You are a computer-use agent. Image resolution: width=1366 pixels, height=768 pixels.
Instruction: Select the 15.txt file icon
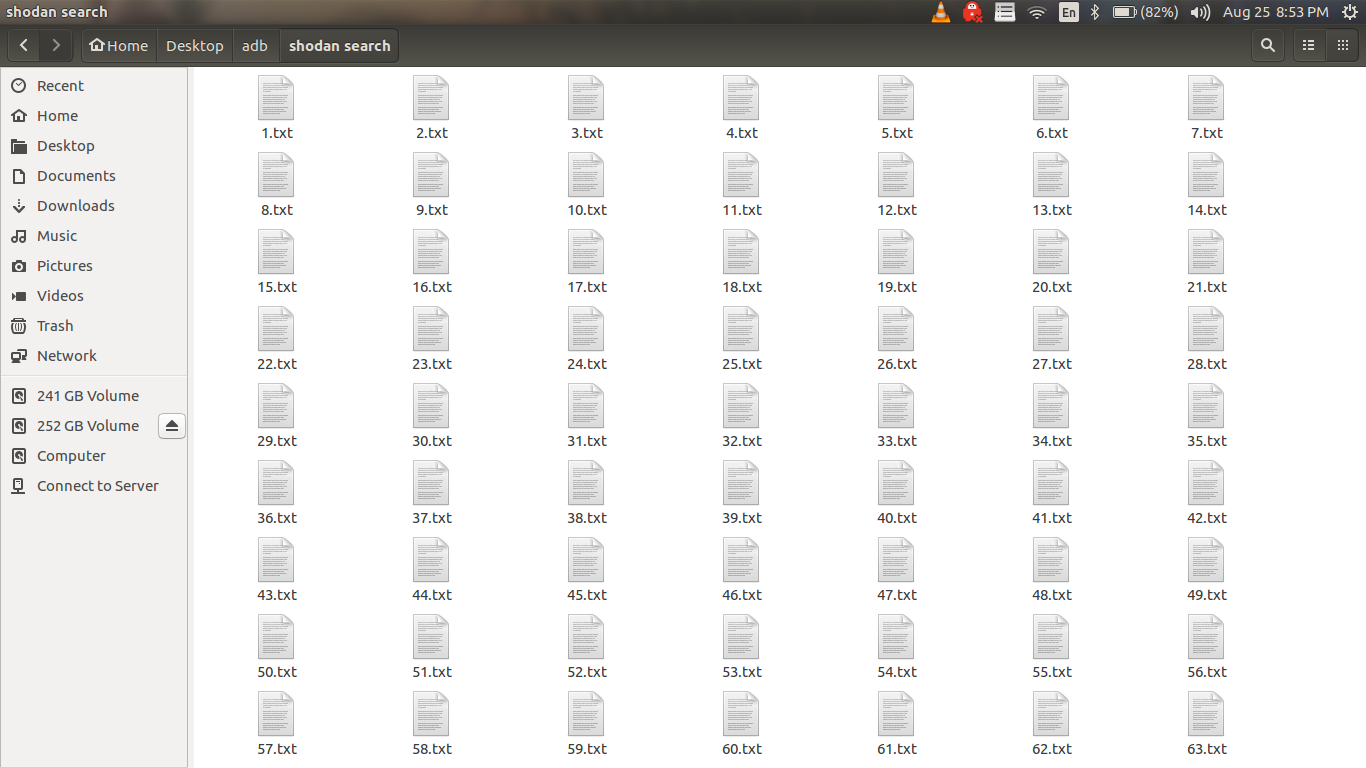pyautogui.click(x=276, y=252)
